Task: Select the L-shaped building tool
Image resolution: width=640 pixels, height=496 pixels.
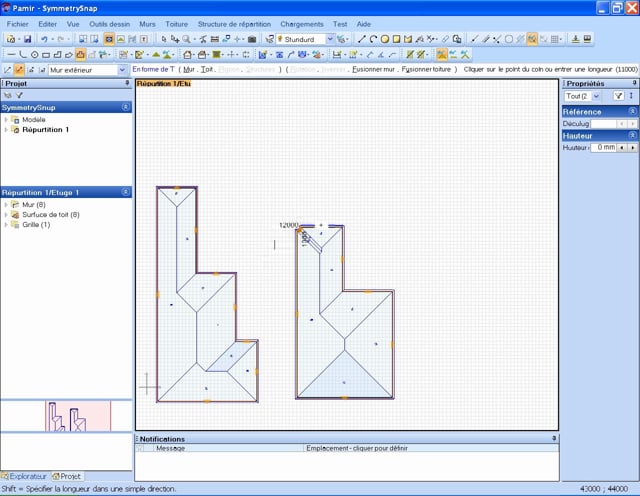Action: tap(58, 55)
